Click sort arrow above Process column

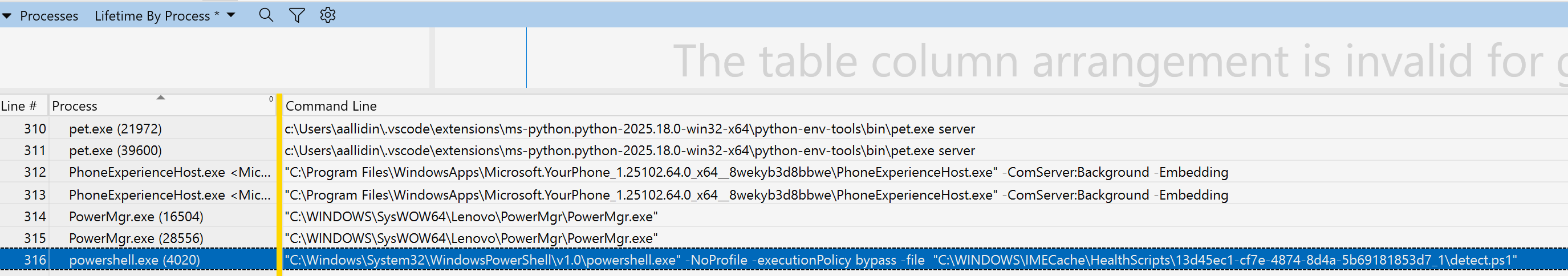coord(161,98)
